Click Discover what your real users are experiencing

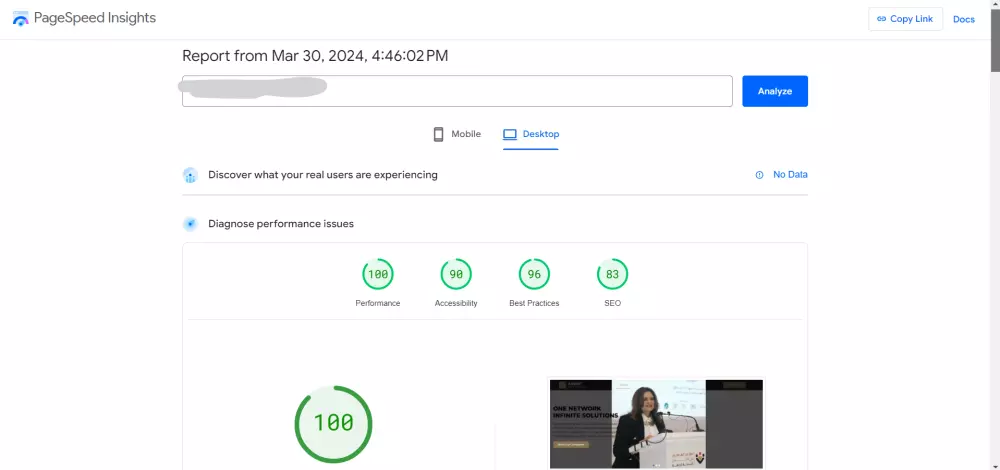coord(323,175)
